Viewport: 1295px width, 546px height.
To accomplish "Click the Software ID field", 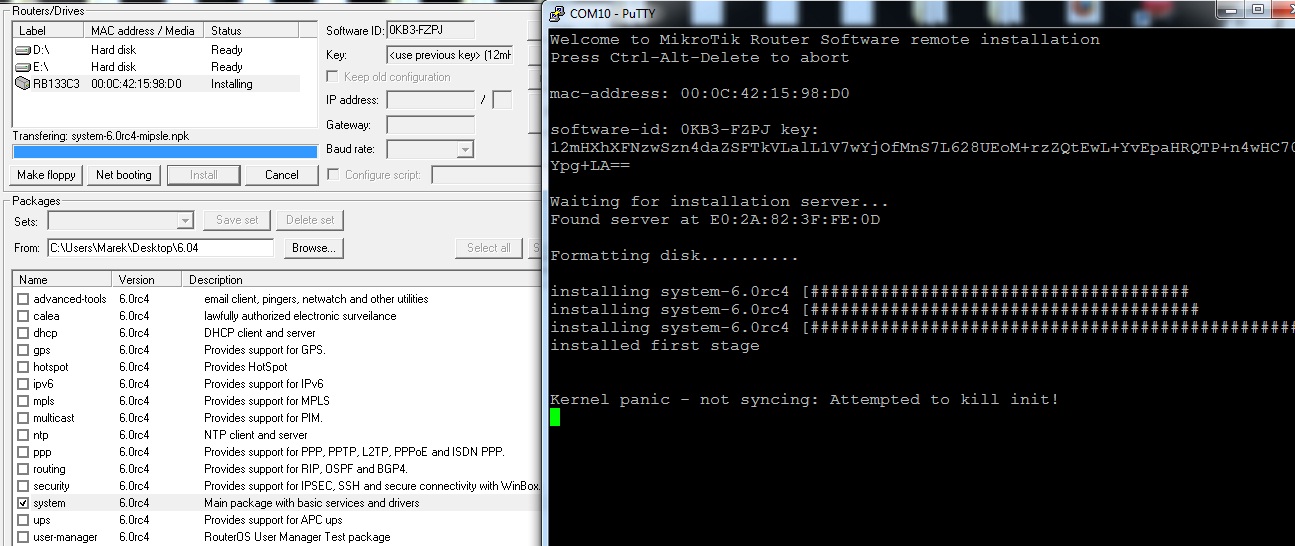I will tap(430, 30).
